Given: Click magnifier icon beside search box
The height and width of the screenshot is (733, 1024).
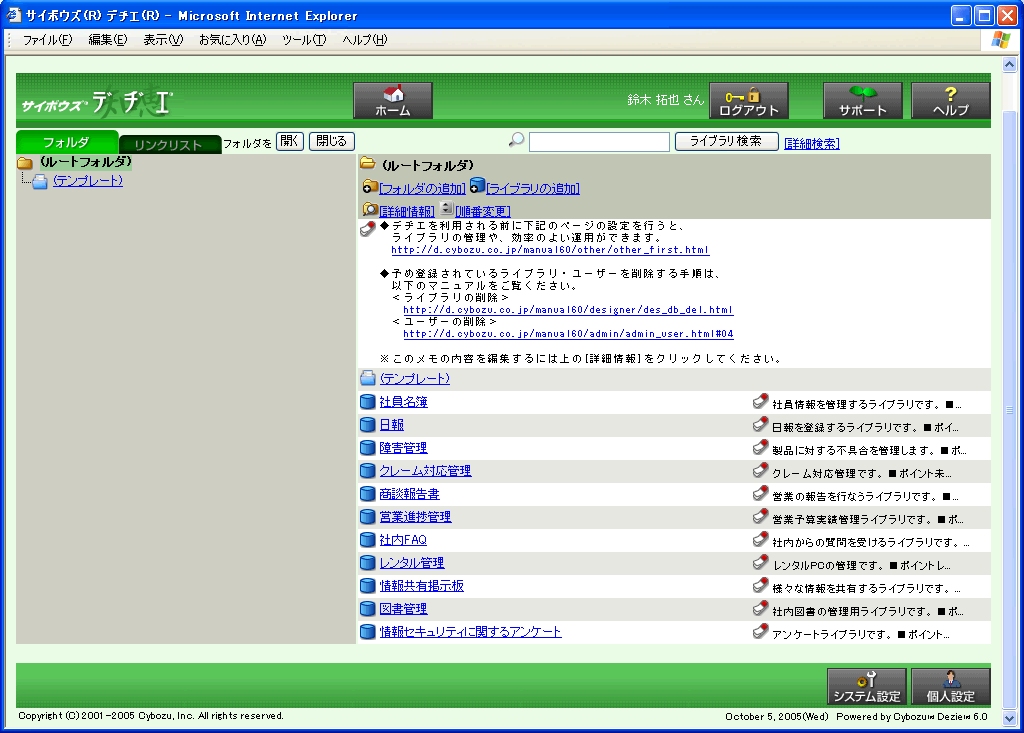Looking at the screenshot, I should click(x=517, y=140).
